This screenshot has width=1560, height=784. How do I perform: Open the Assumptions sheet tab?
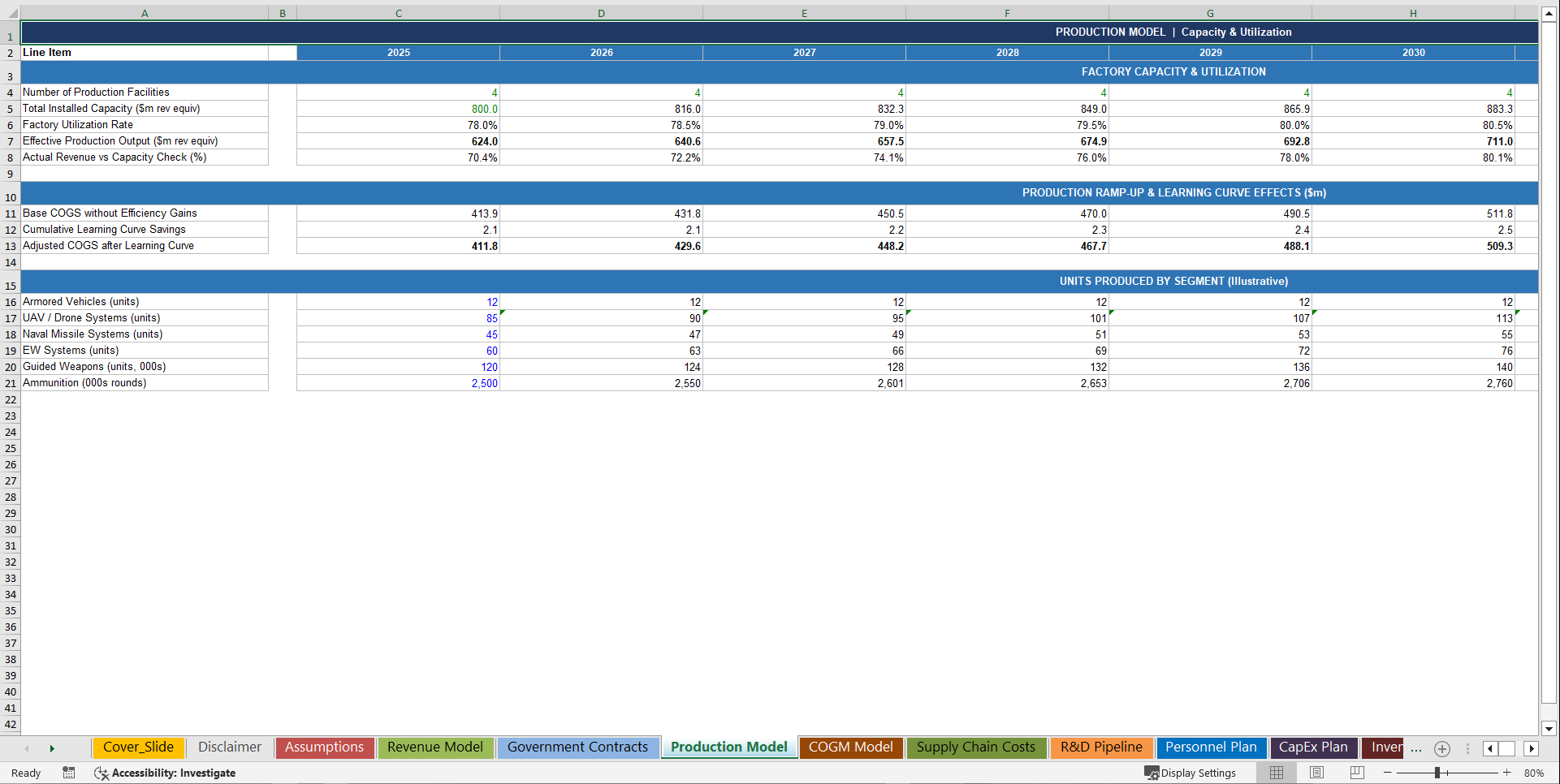point(324,747)
